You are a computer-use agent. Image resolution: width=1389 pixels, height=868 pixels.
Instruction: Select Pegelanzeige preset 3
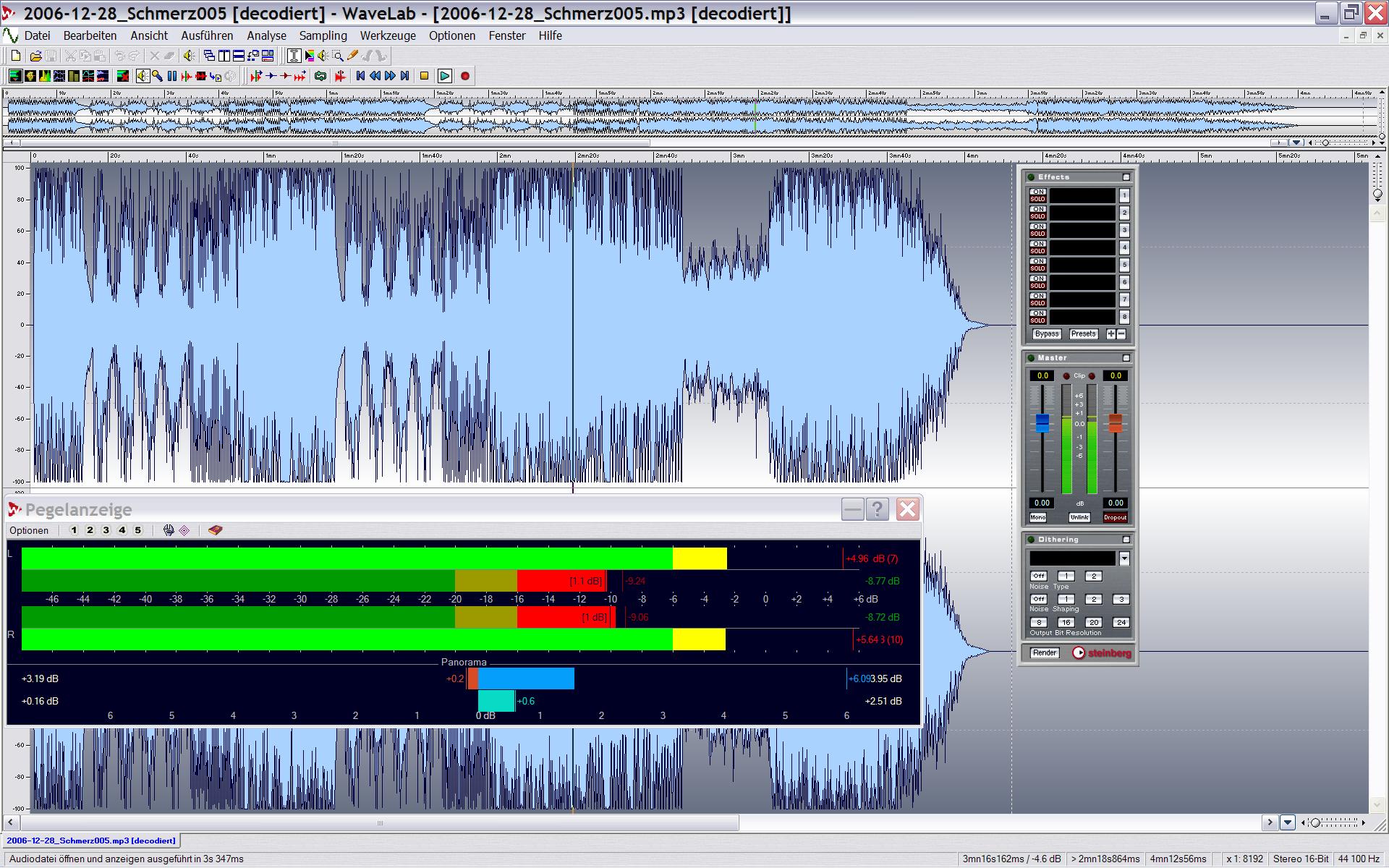click(x=106, y=530)
